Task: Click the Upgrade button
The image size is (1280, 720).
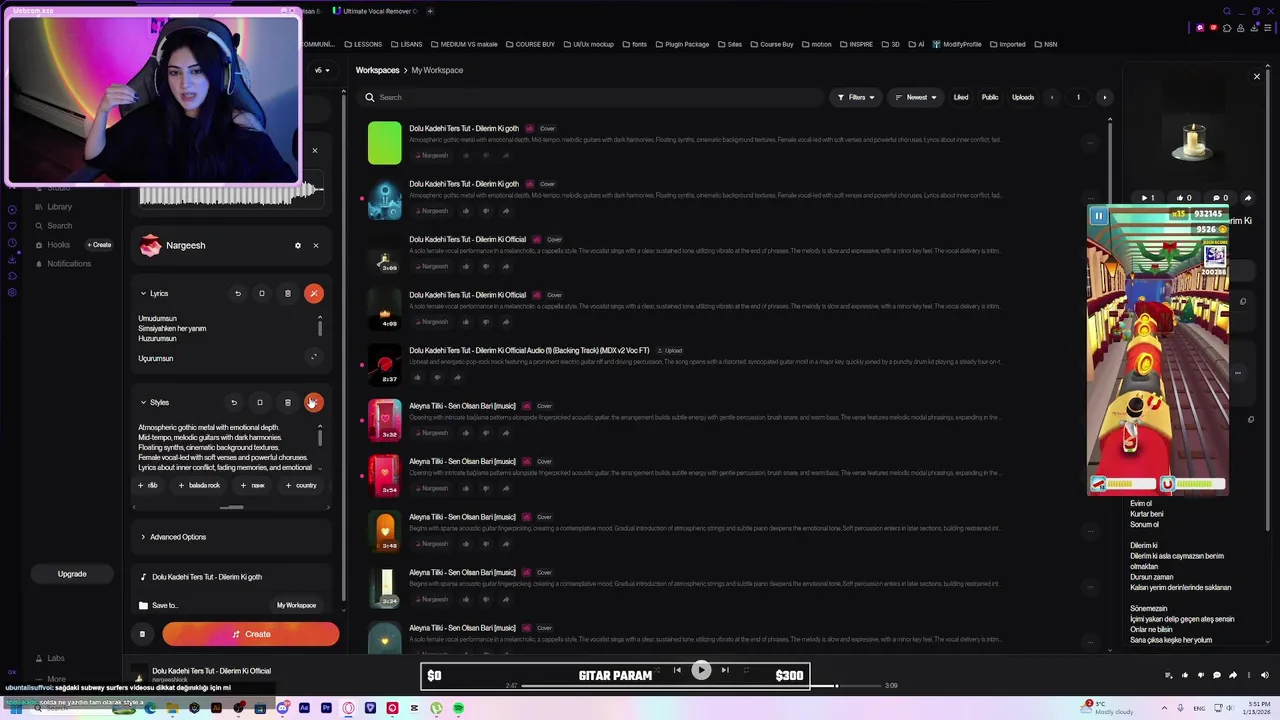Action: (x=72, y=574)
